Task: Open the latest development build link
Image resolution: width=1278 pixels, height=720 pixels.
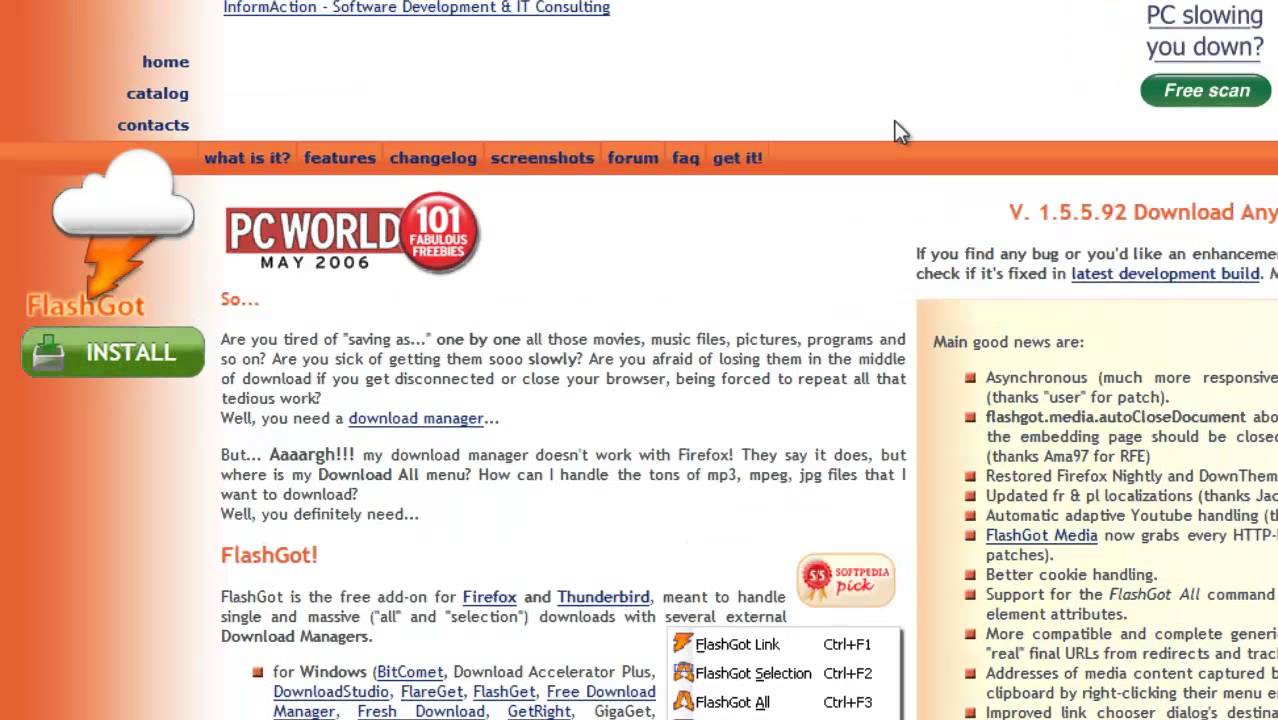Action: click(1165, 274)
